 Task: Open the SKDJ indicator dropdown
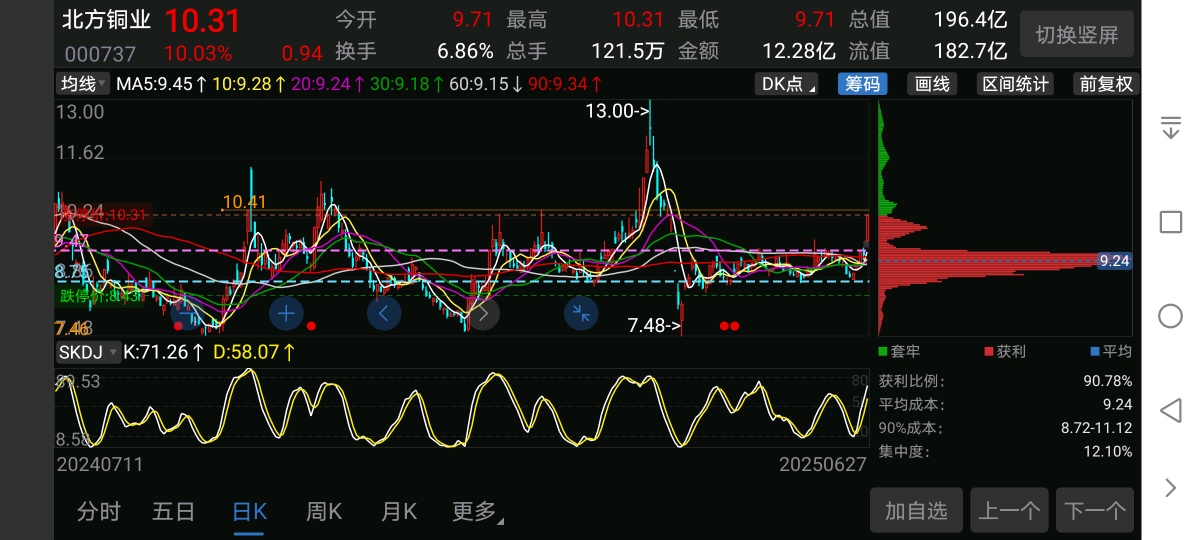tap(87, 352)
